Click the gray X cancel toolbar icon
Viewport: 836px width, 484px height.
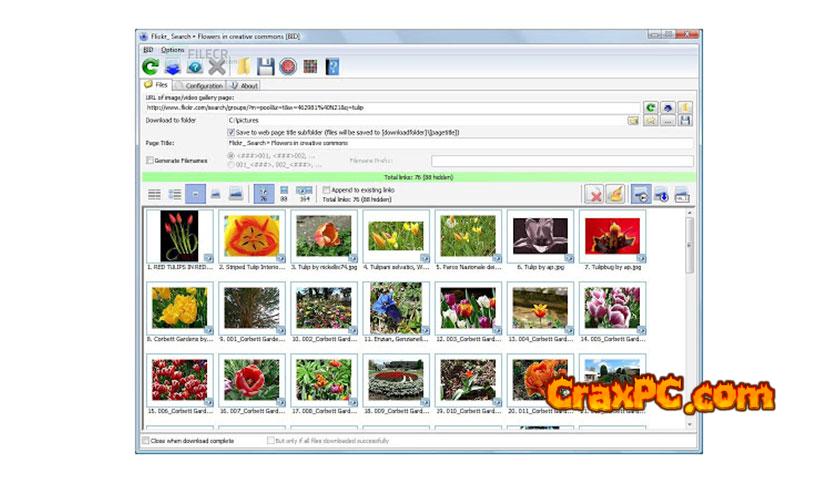click(x=218, y=67)
